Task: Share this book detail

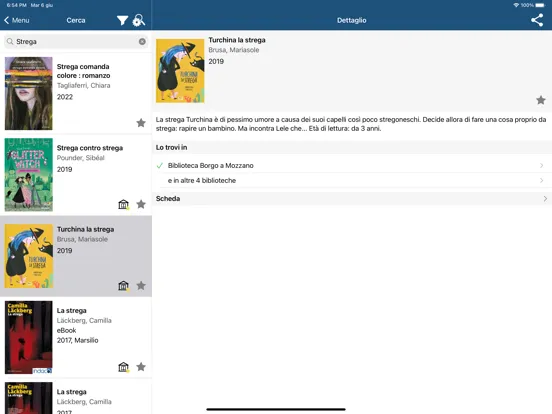Action: pyautogui.click(x=537, y=20)
